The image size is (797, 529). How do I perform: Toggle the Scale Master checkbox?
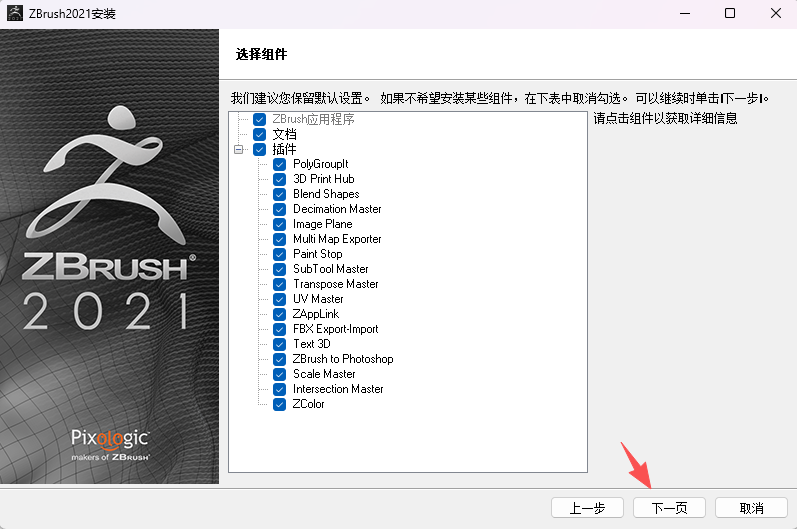[x=280, y=374]
